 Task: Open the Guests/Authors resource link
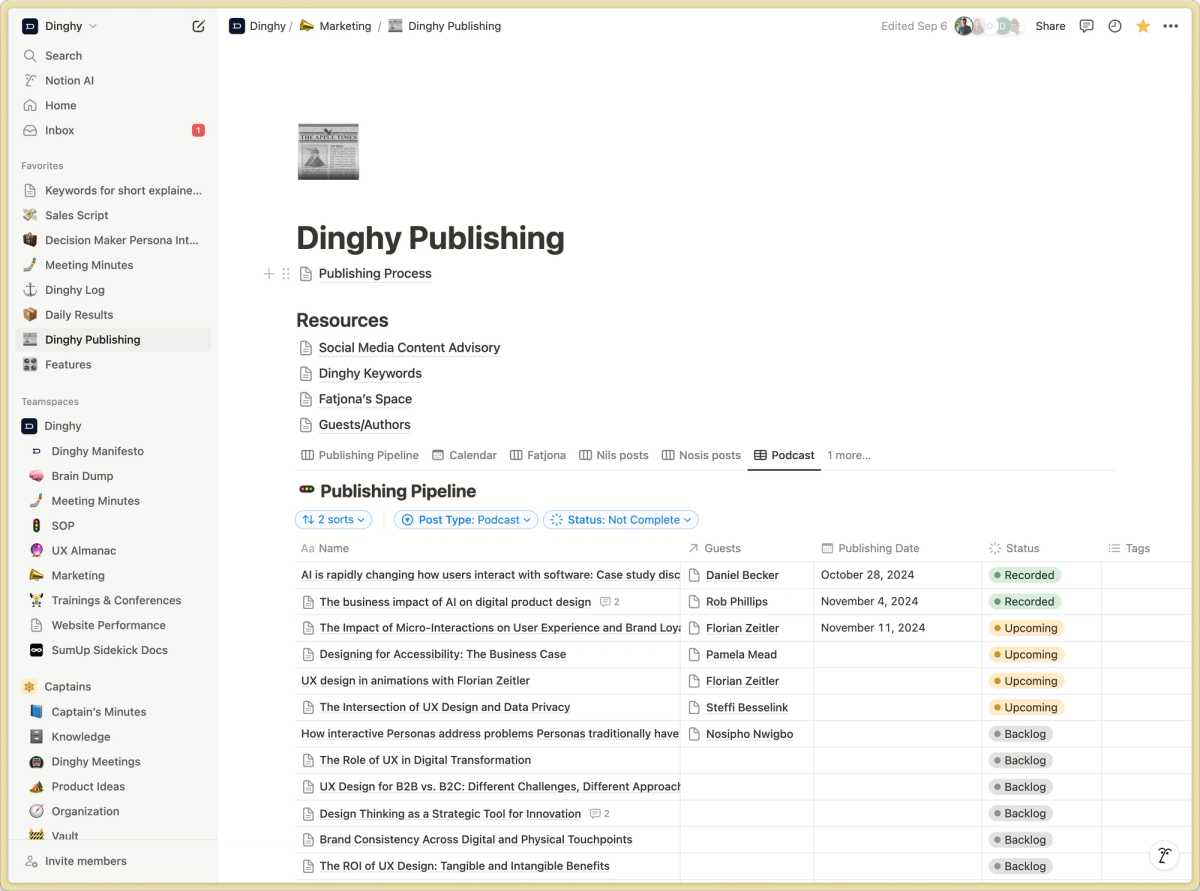(x=364, y=424)
